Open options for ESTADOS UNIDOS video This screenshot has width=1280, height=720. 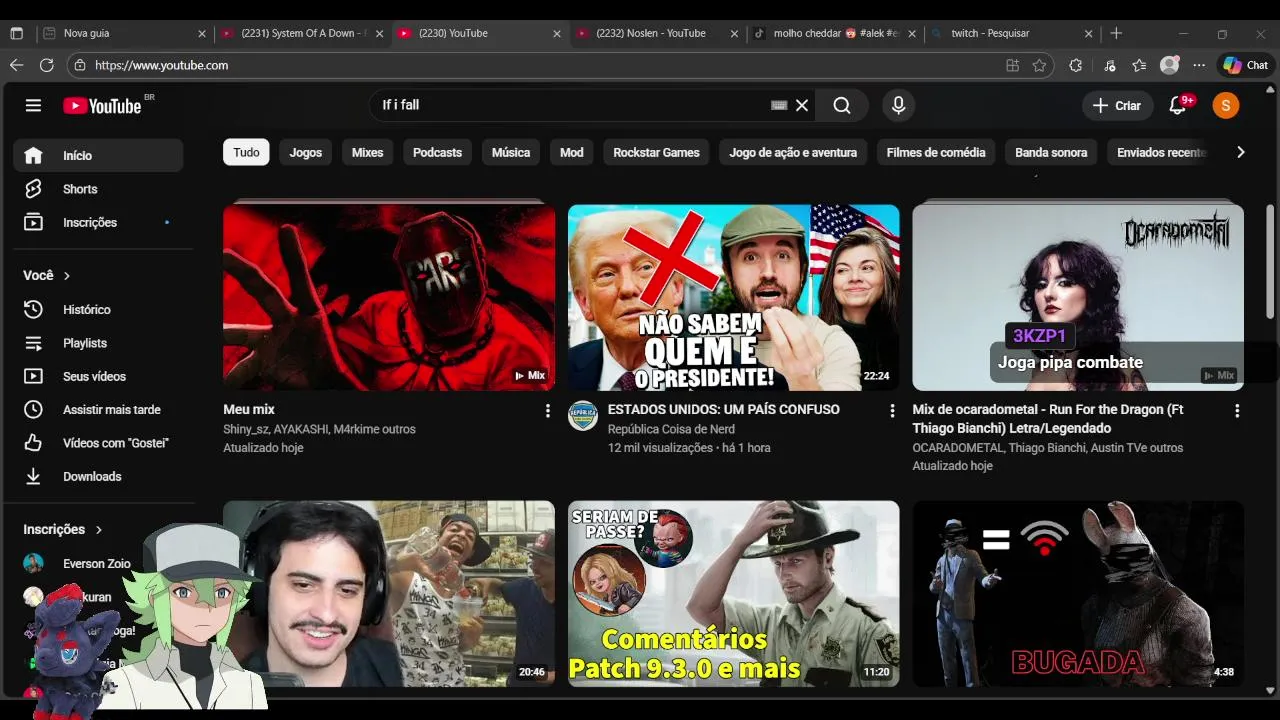[x=892, y=411]
